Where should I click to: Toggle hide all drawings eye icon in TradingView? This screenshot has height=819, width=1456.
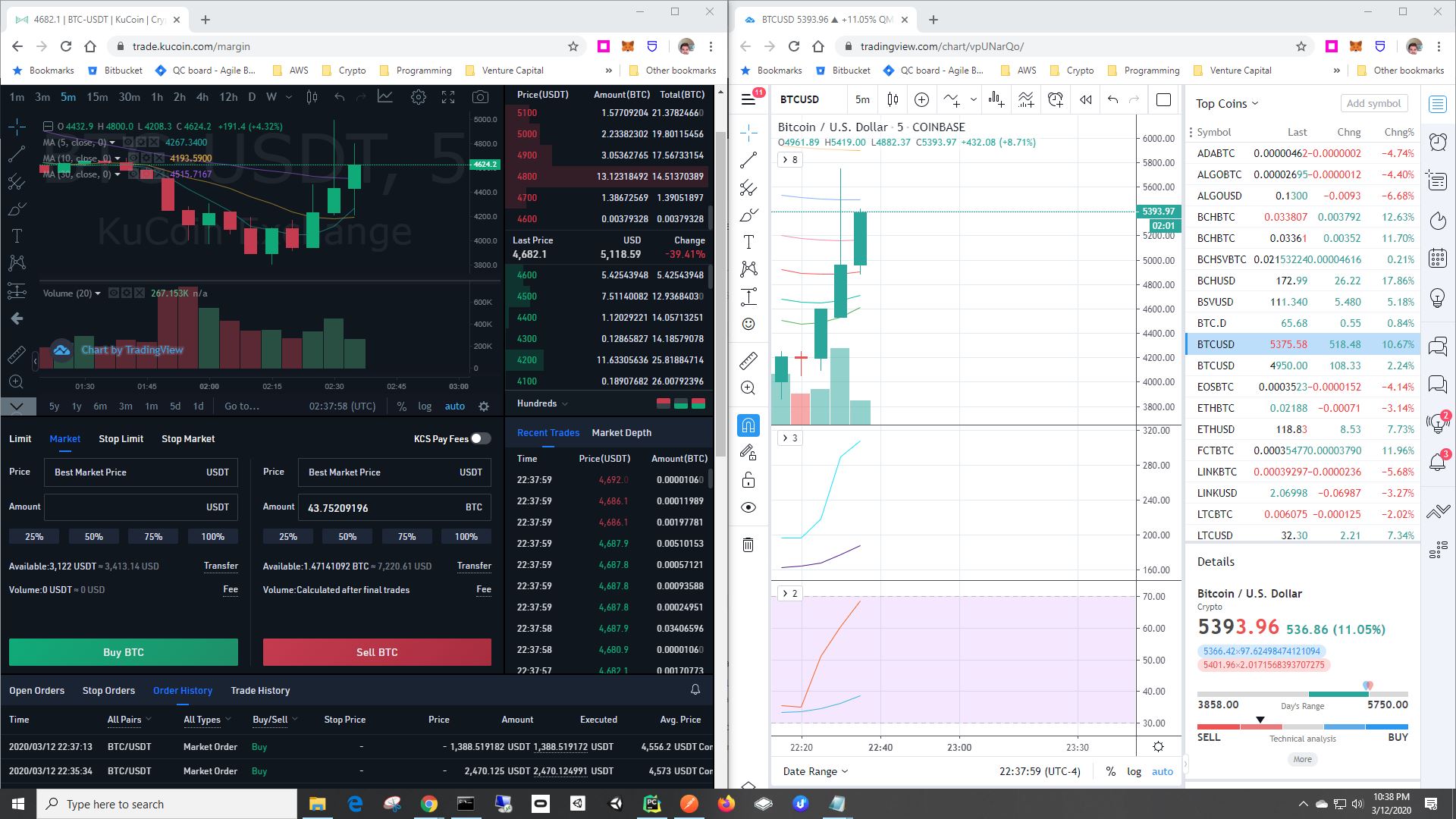pos(748,507)
